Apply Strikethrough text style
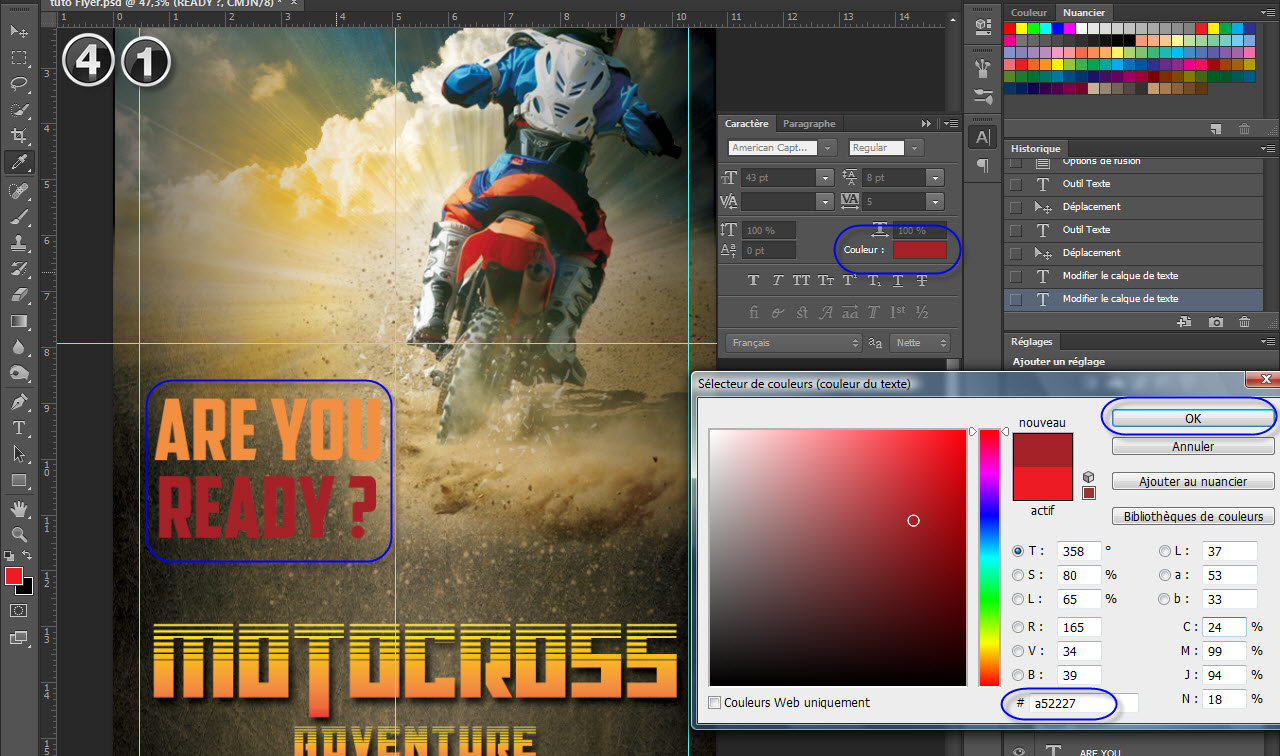 922,281
